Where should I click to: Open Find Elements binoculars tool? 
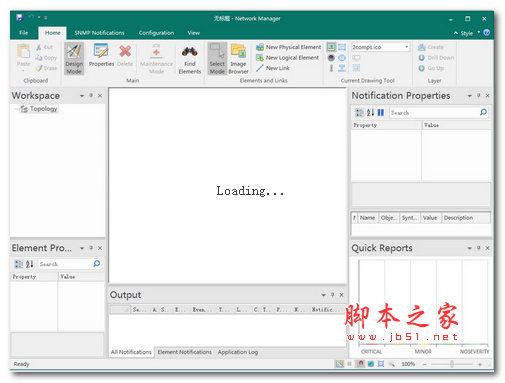(190, 59)
